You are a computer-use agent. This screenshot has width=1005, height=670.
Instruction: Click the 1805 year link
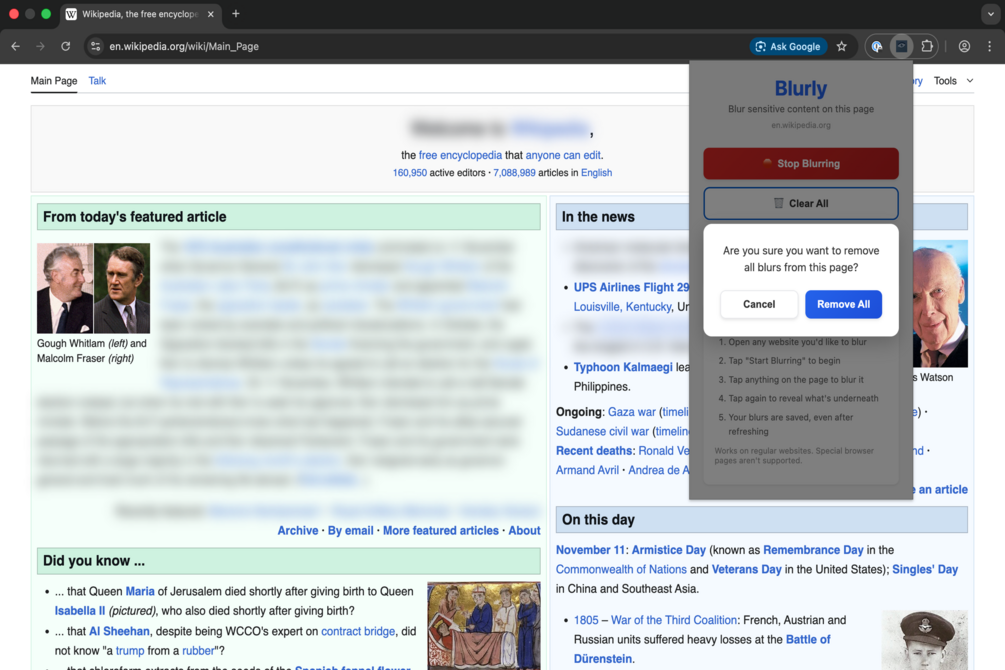tap(586, 620)
